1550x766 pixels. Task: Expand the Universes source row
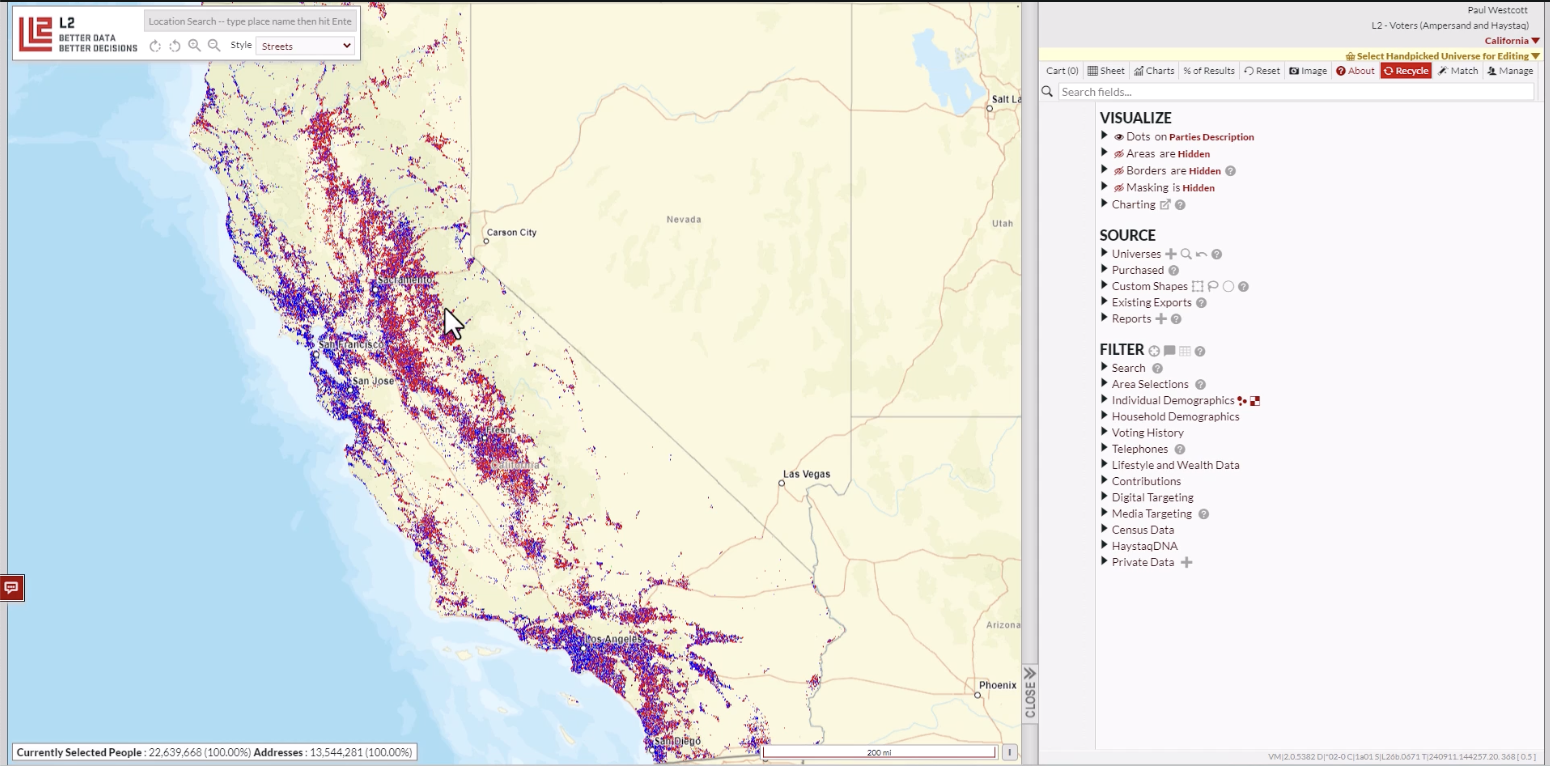pos(1104,253)
